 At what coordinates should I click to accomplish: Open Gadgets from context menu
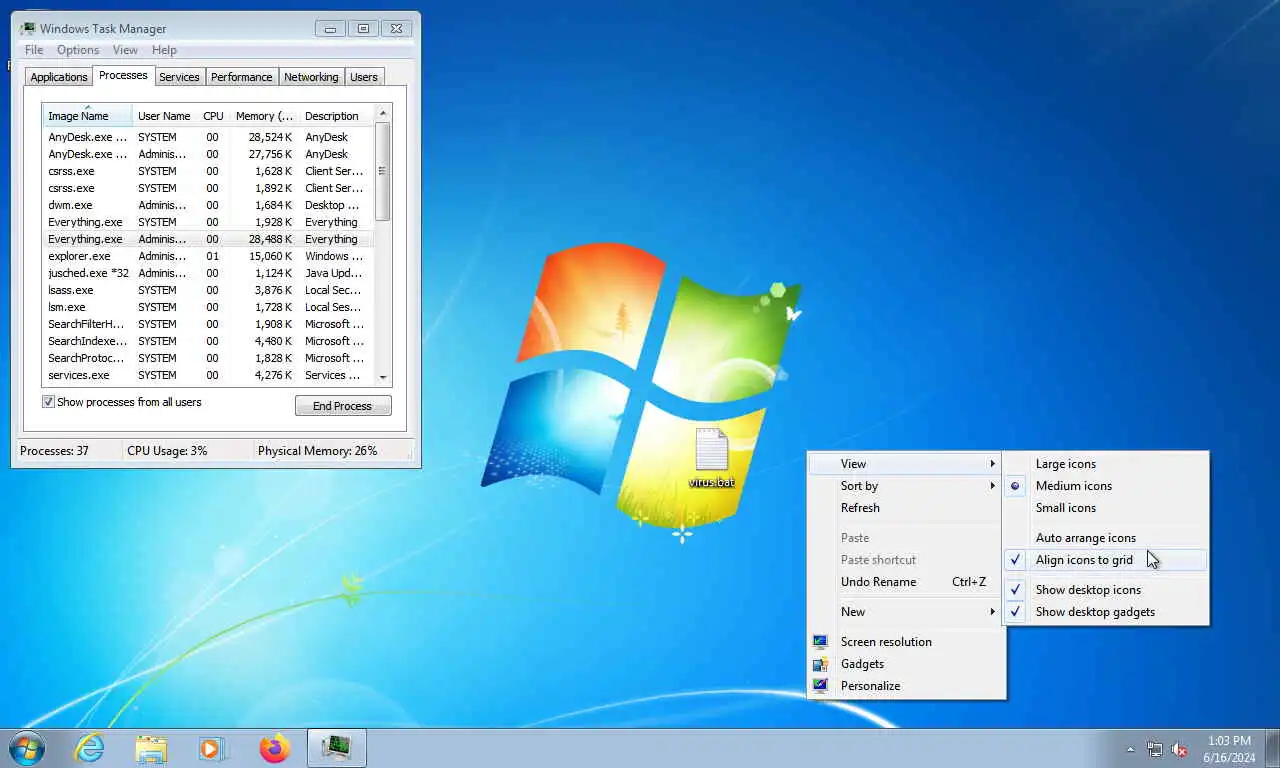coord(905,664)
